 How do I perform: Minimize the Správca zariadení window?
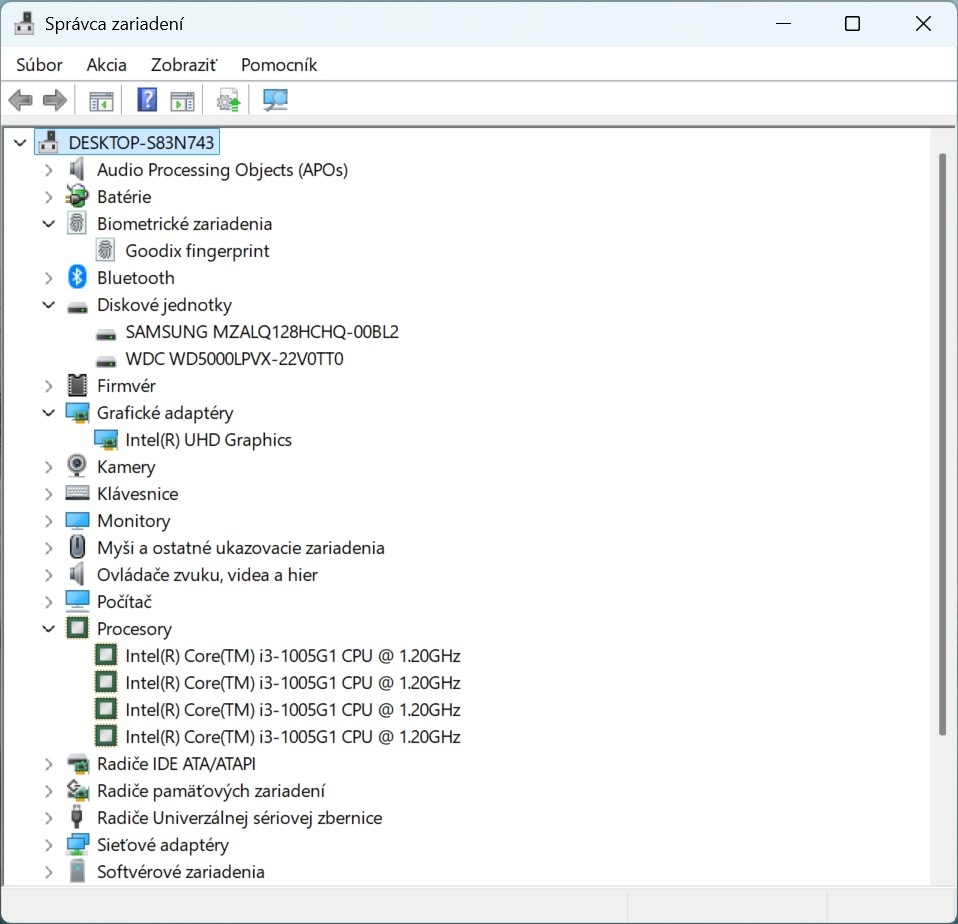pos(783,24)
